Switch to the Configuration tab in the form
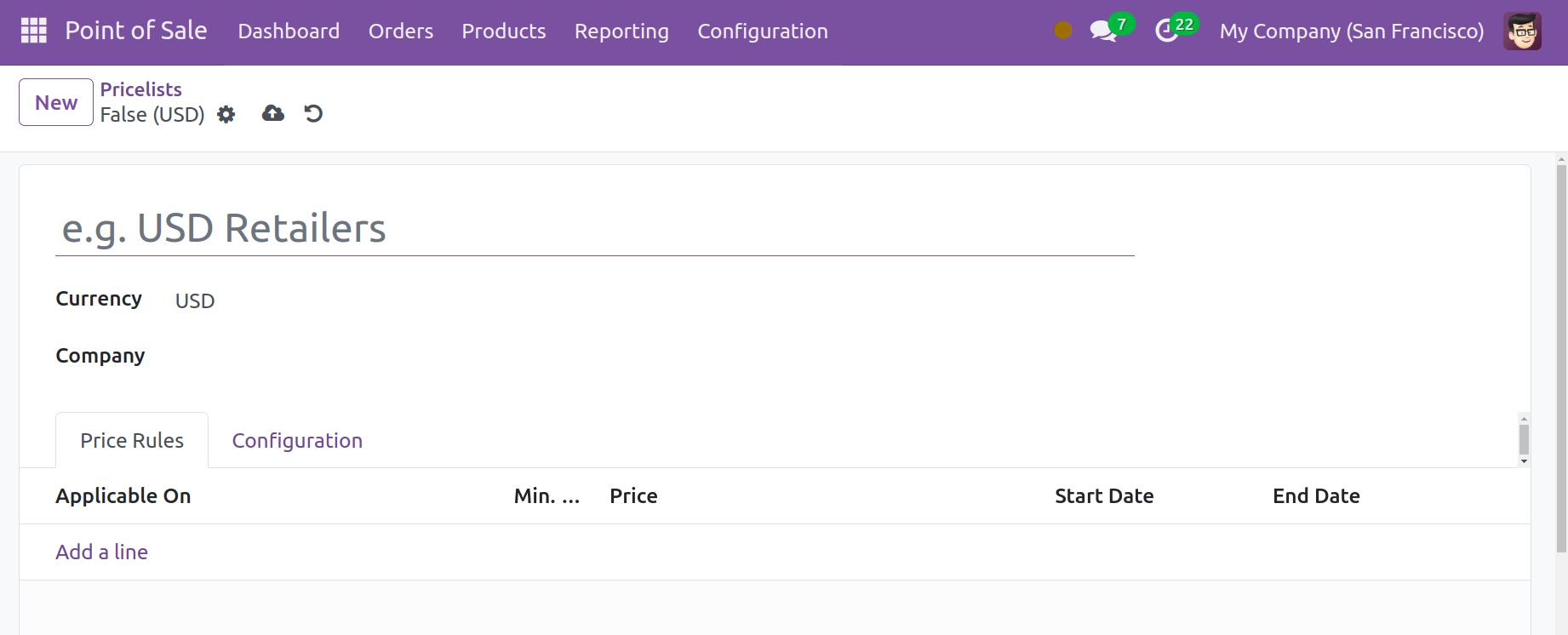Image resolution: width=1568 pixels, height=635 pixels. 297,440
